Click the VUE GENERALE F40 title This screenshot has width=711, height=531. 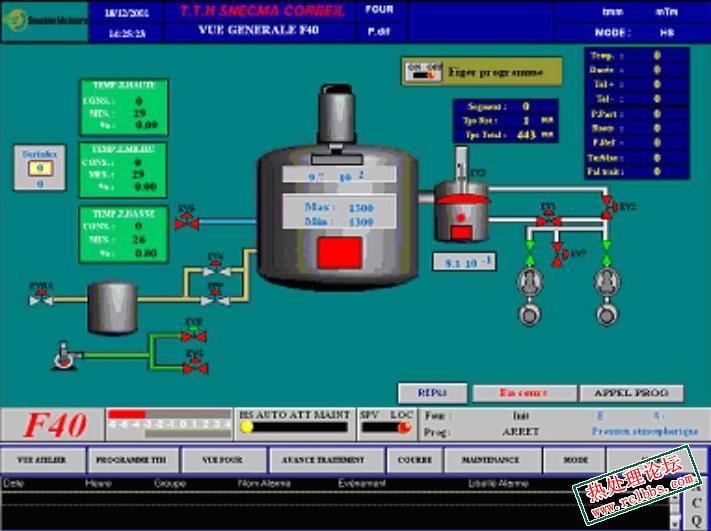(x=258, y=30)
